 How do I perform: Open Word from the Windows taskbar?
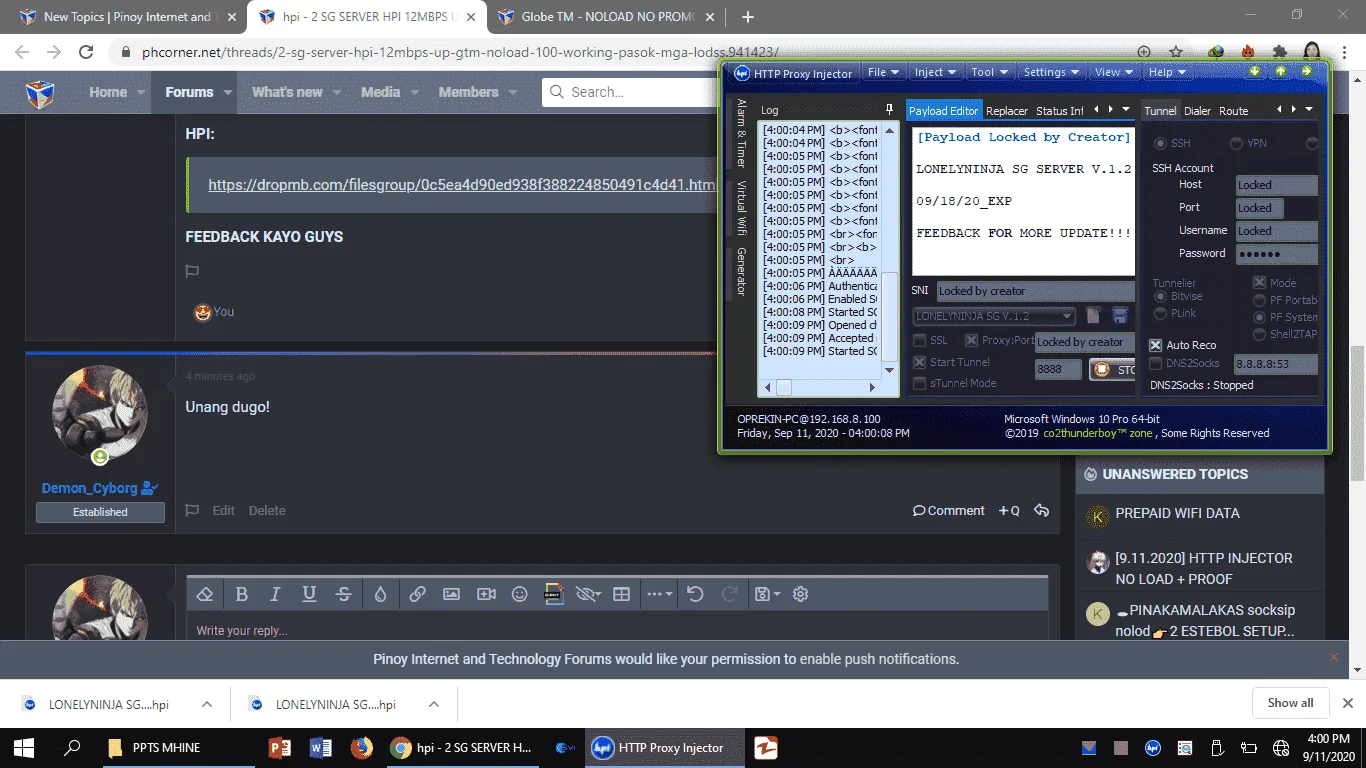(320, 747)
